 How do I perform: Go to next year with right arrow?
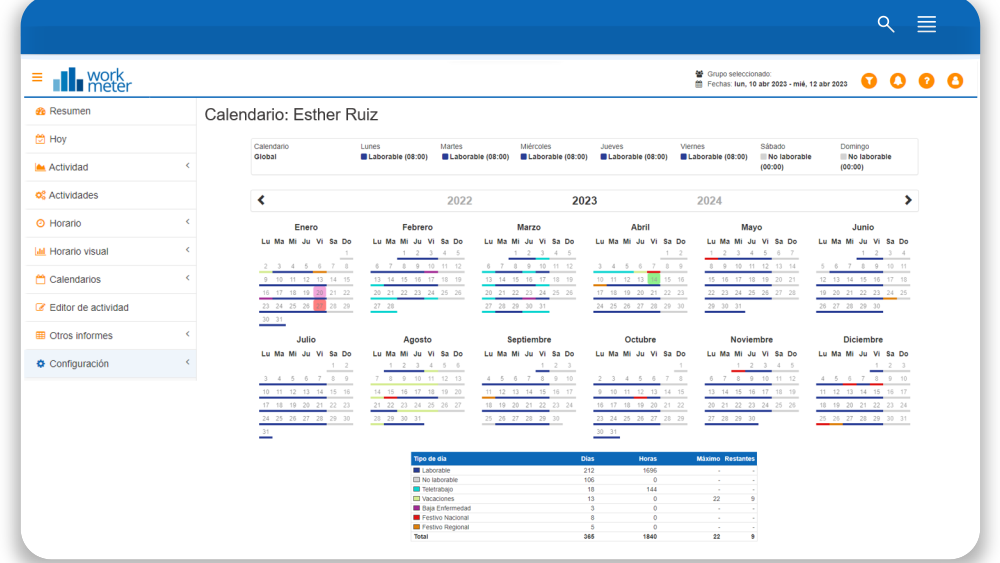908,200
